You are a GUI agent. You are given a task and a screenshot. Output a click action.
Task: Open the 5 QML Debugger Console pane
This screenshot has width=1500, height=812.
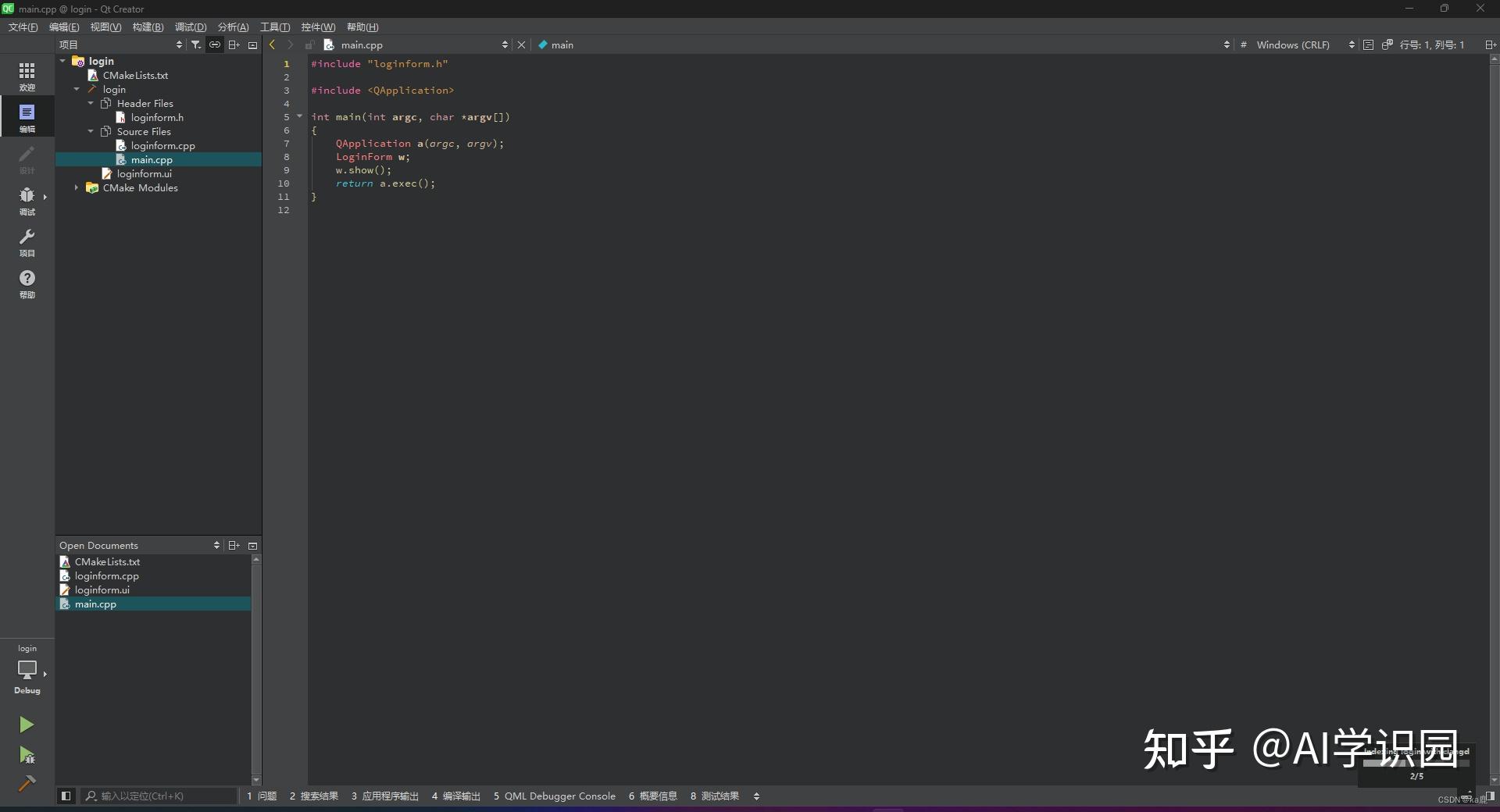[x=555, y=796]
